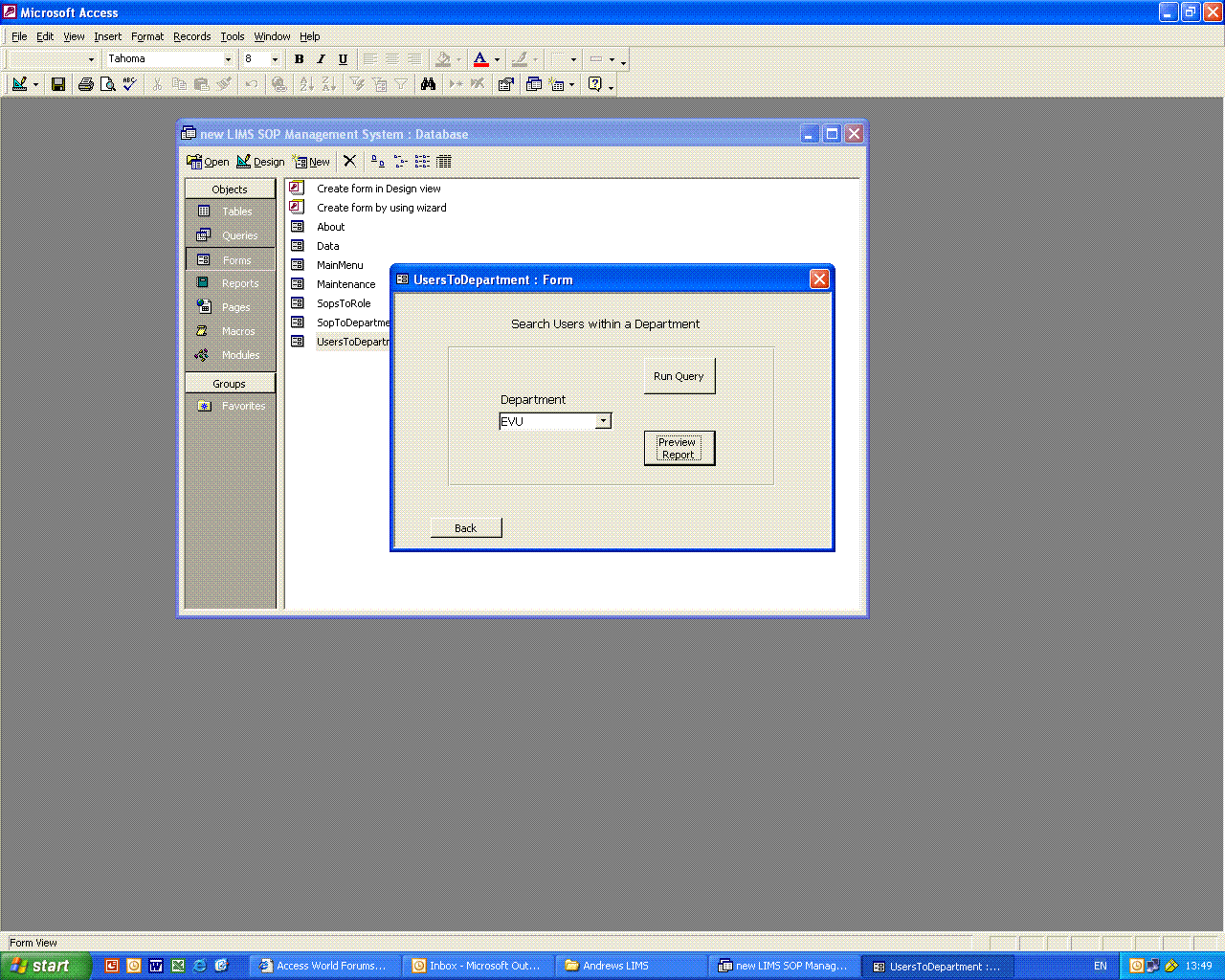Image resolution: width=1225 pixels, height=980 pixels.
Task: Click Sort Descending Z-A icon
Action: click(328, 84)
